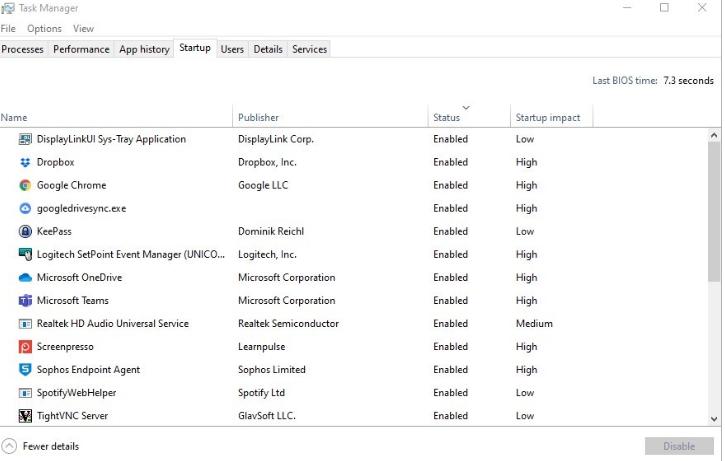Click High impact in Microsoft OneDrive row

pos(526,277)
